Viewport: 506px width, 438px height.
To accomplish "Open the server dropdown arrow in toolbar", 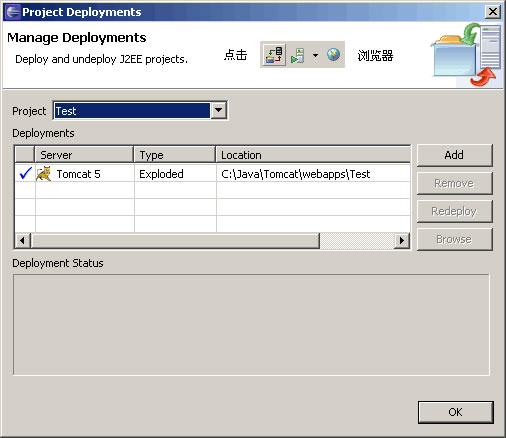I will click(x=315, y=55).
